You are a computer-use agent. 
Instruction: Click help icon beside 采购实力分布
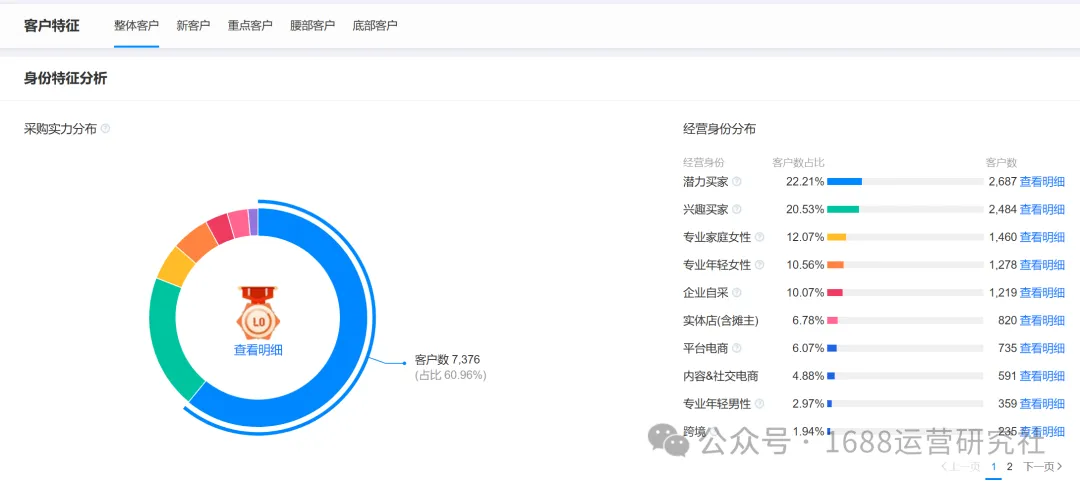click(106, 129)
